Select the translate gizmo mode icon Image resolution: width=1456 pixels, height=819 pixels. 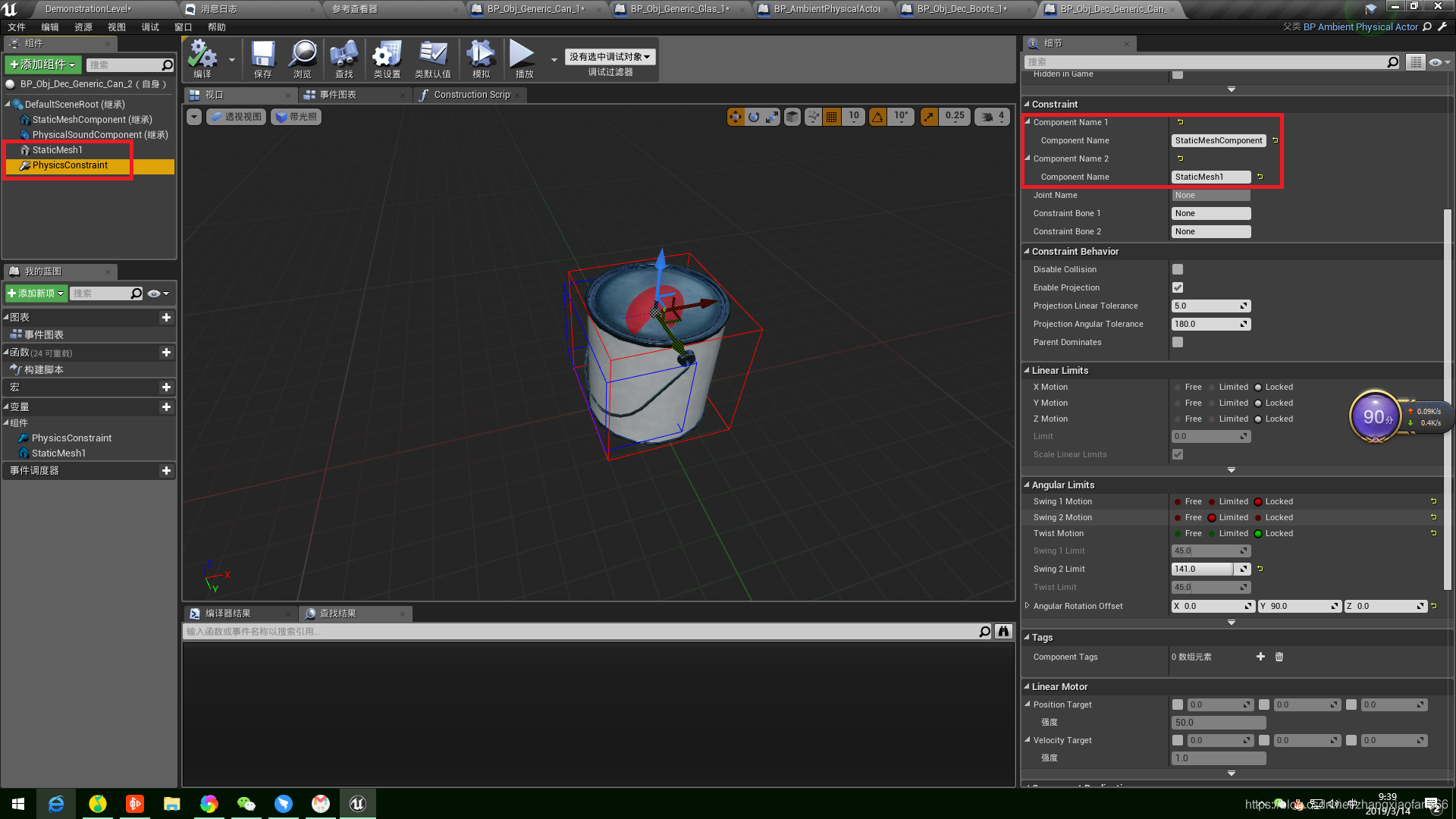click(x=735, y=117)
